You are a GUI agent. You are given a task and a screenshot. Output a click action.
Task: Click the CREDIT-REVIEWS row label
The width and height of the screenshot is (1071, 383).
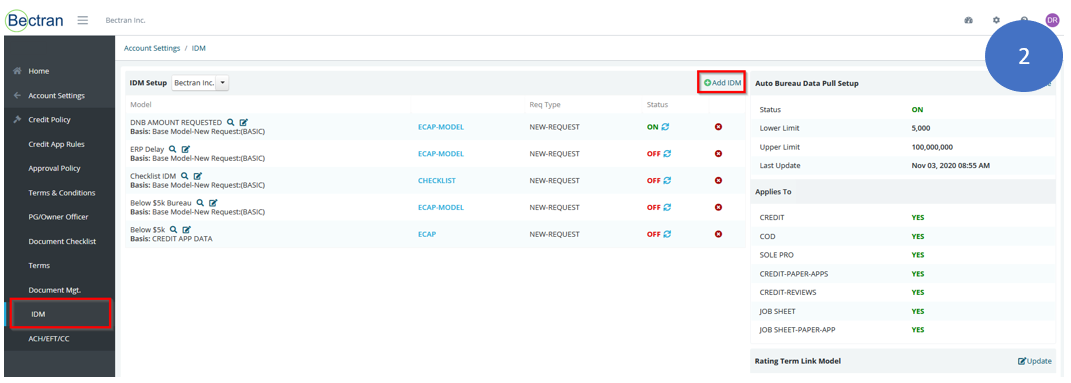(788, 292)
